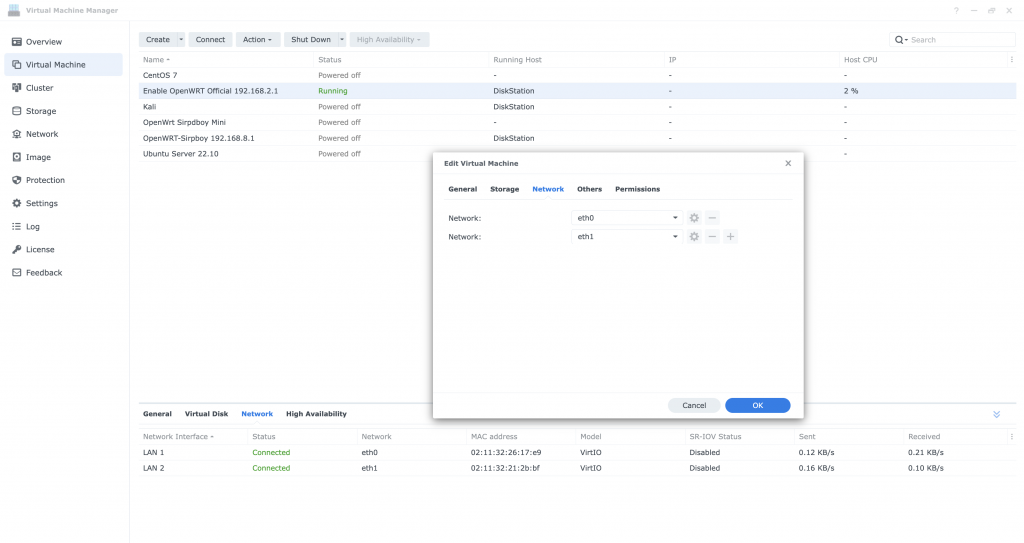
Task: Open the Virtual Disk tab below
Action: pyautogui.click(x=206, y=414)
